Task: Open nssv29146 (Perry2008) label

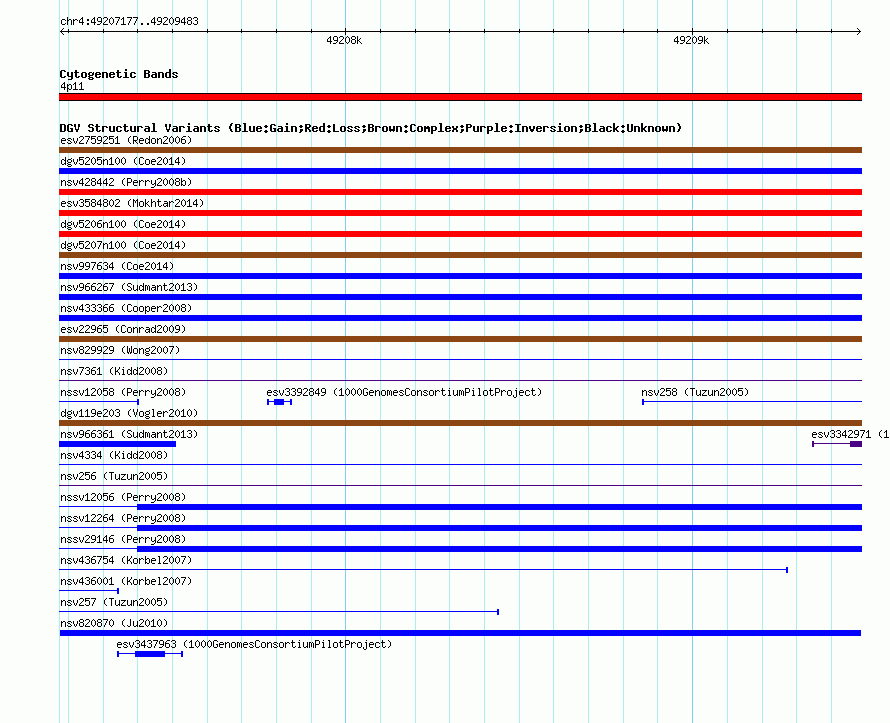Action: tap(123, 539)
